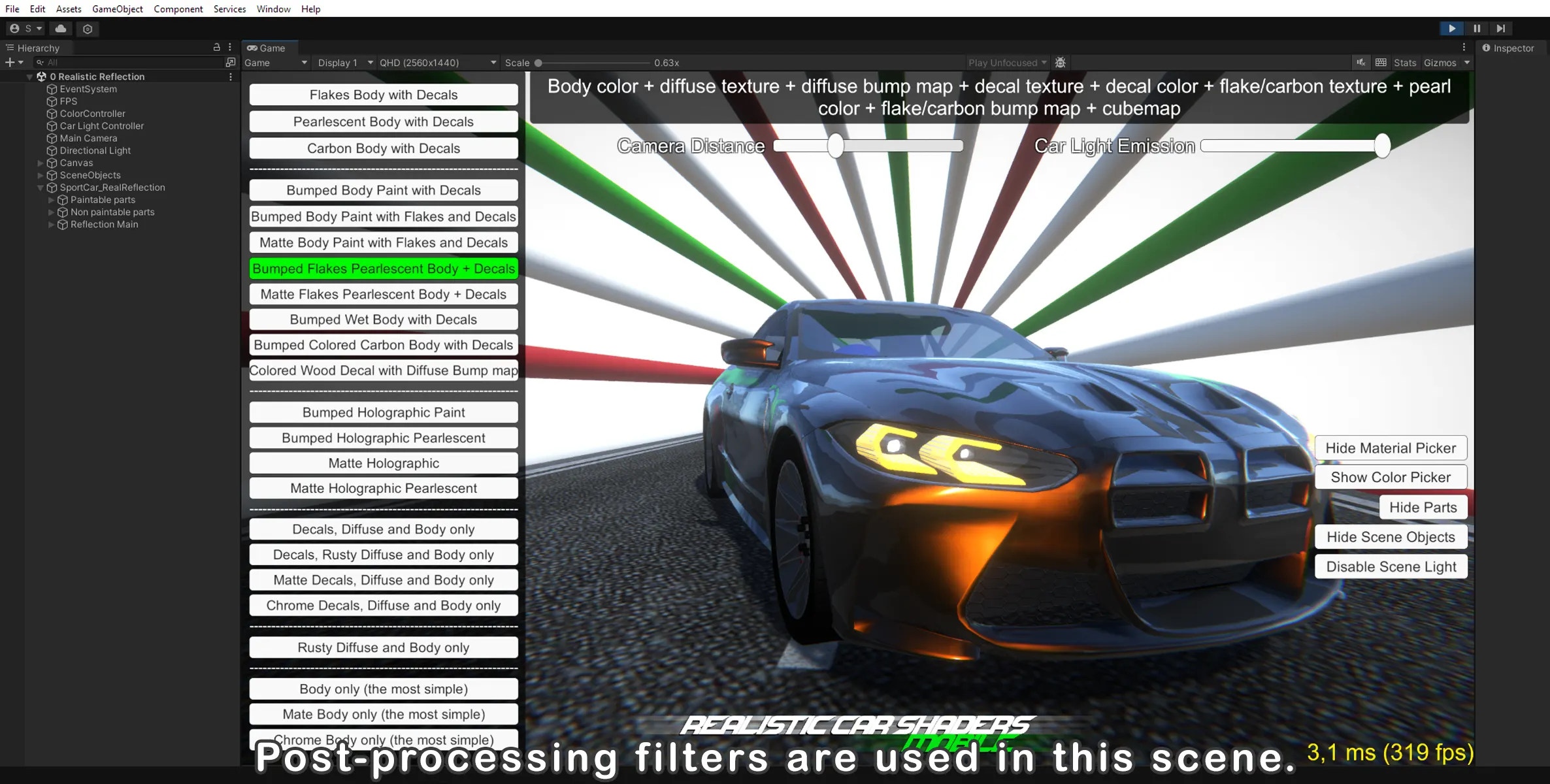The width and height of the screenshot is (1550, 784).
Task: Toggle mute audio icon in Game view
Action: 1360,63
